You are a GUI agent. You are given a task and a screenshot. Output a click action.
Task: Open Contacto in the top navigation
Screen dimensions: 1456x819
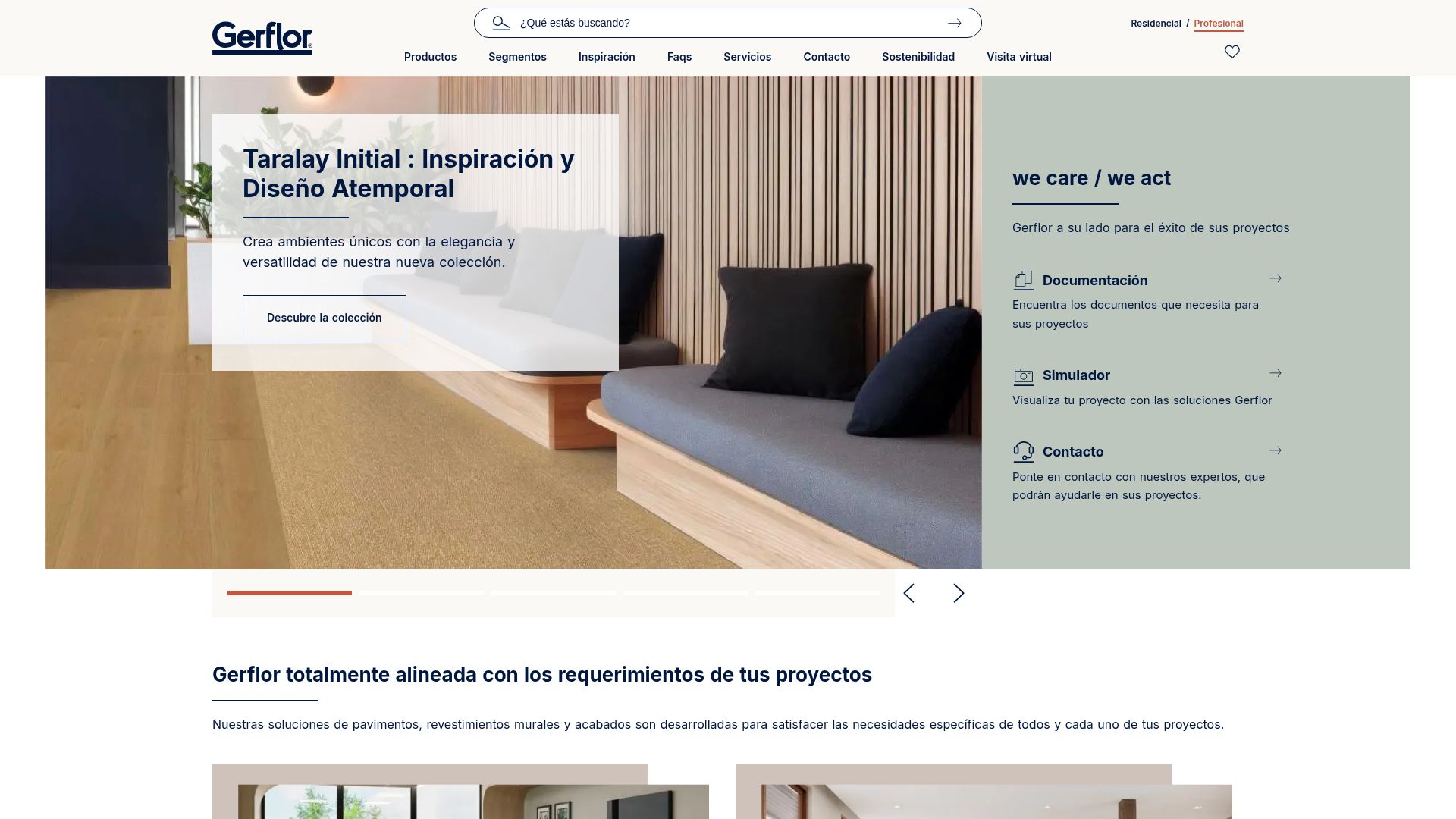pyautogui.click(x=827, y=57)
